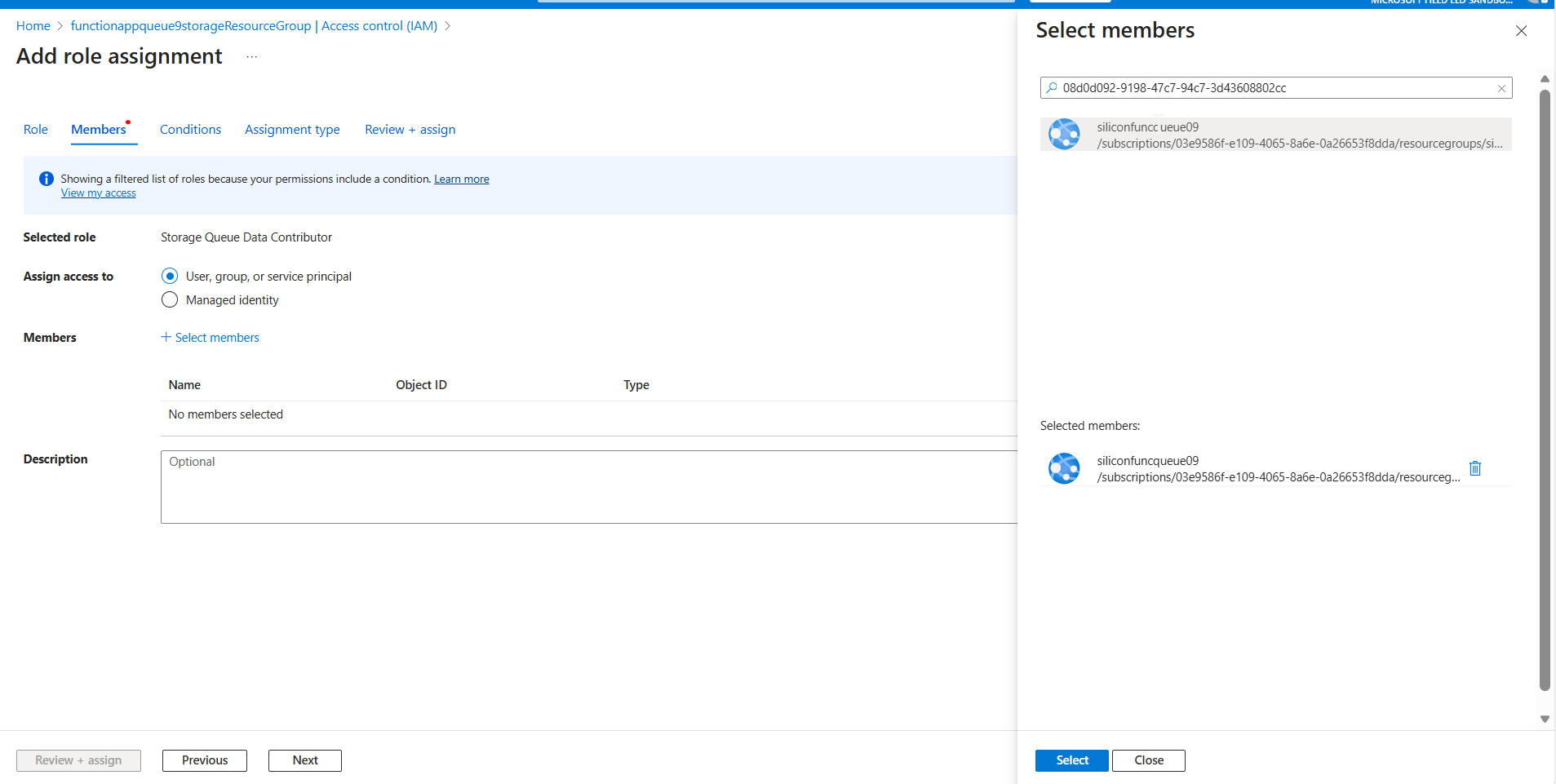Click the + Select members link
1556x784 pixels.
tap(211, 338)
